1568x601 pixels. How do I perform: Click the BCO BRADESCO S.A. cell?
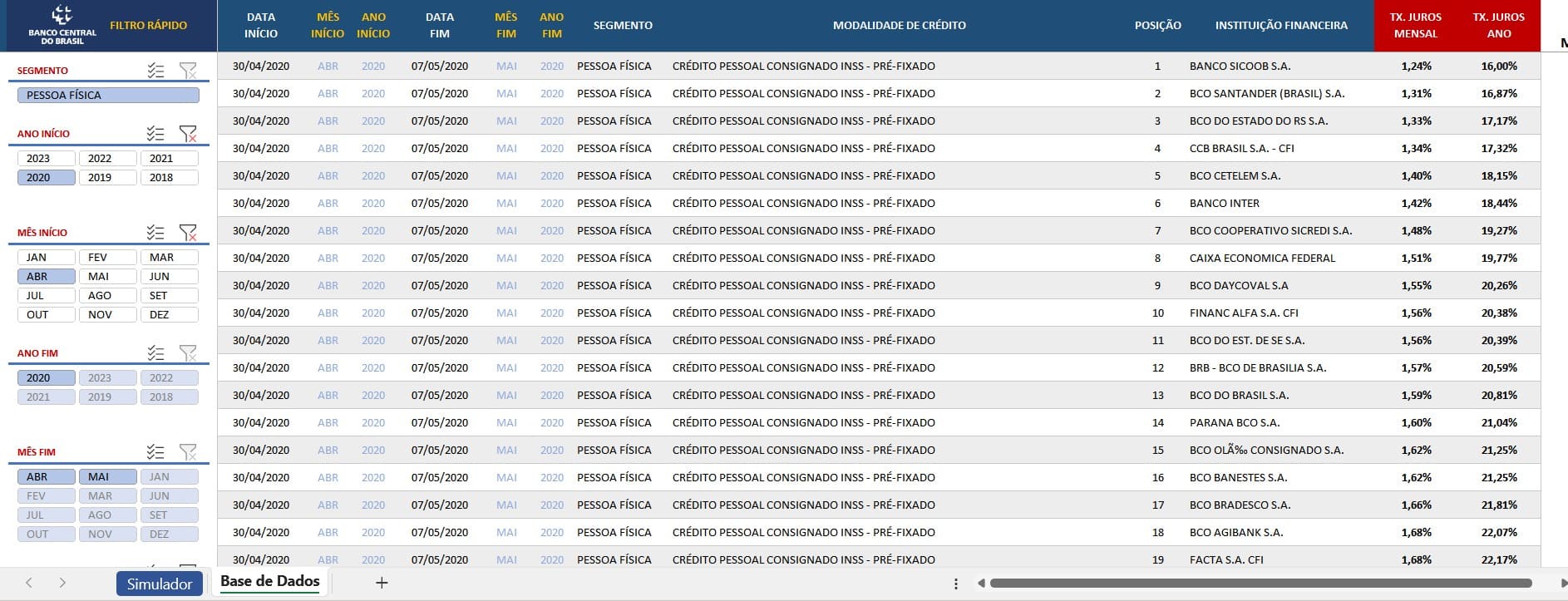click(x=1240, y=505)
